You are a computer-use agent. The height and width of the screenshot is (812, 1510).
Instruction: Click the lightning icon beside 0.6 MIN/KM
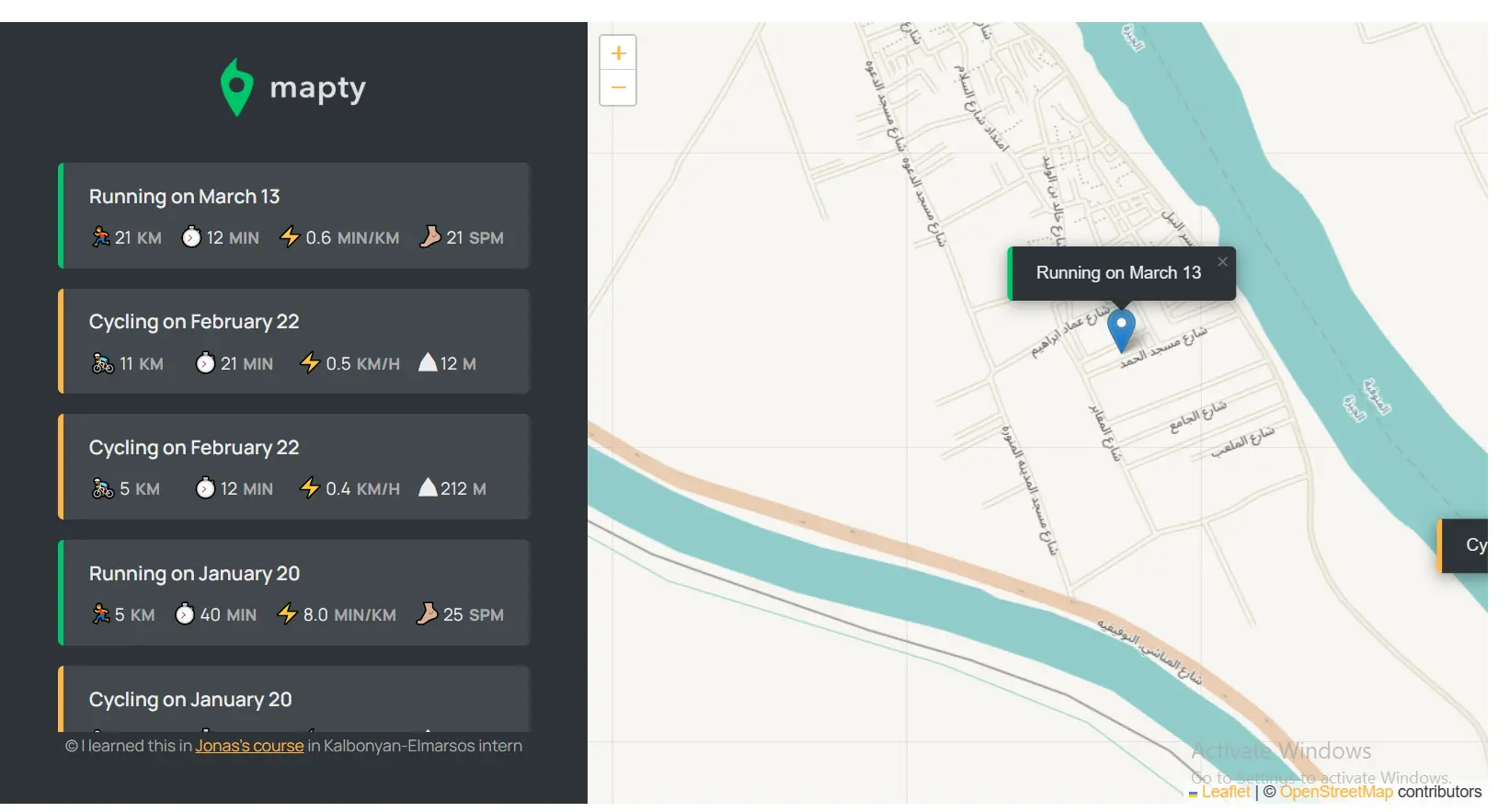290,237
